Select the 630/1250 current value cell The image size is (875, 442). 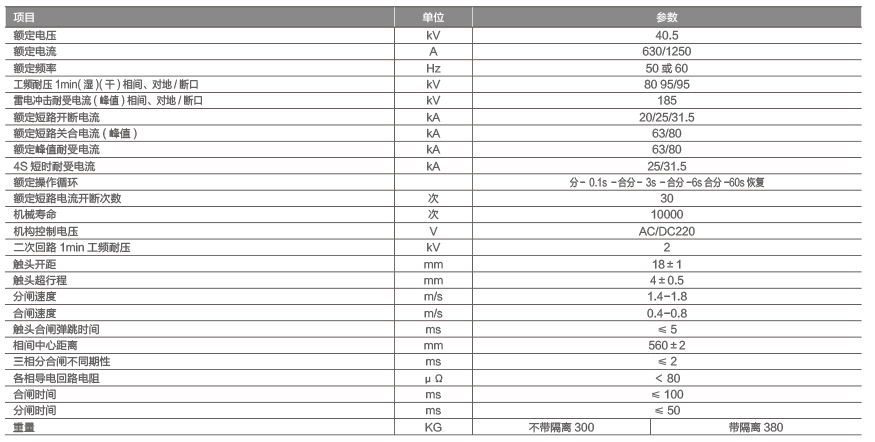pyautogui.click(x=665, y=51)
